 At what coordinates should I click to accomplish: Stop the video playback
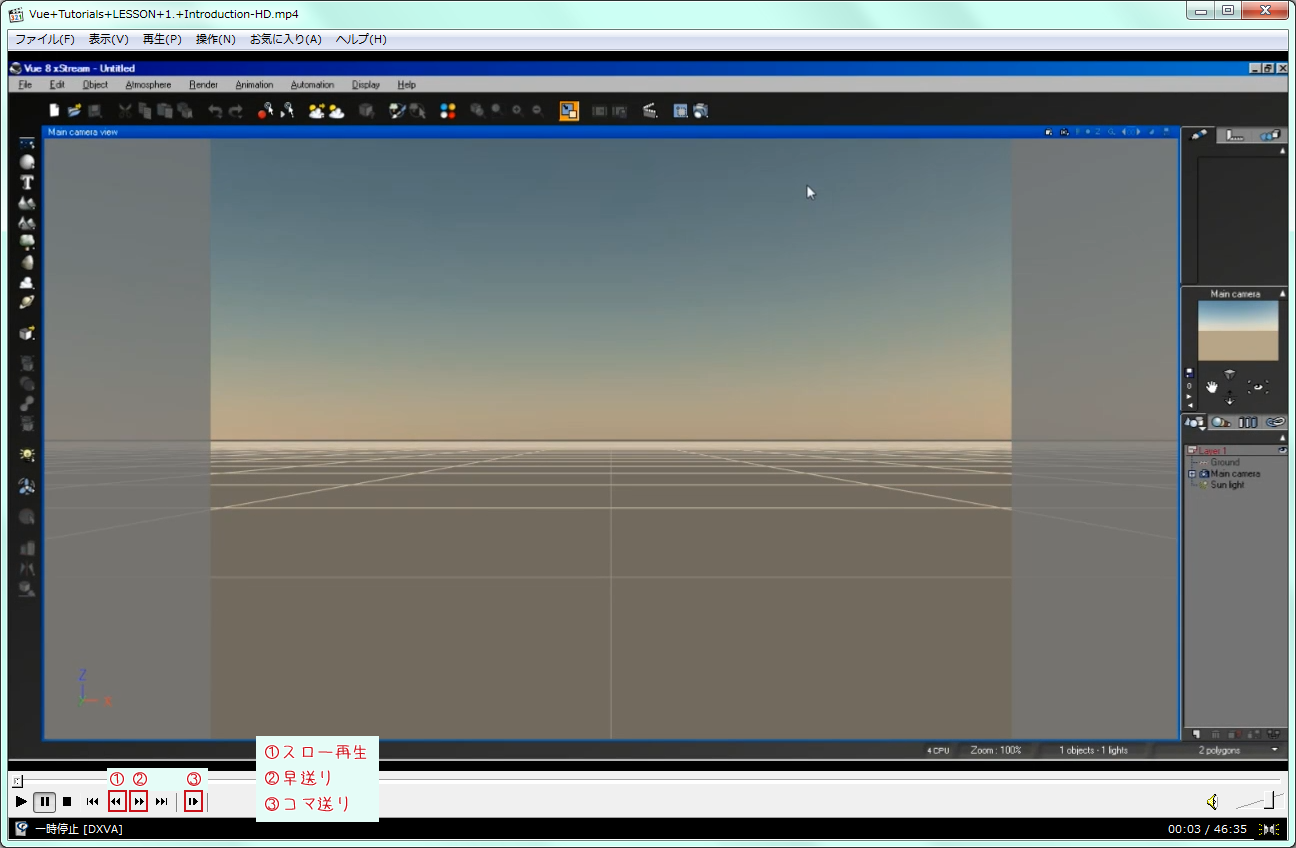point(67,801)
